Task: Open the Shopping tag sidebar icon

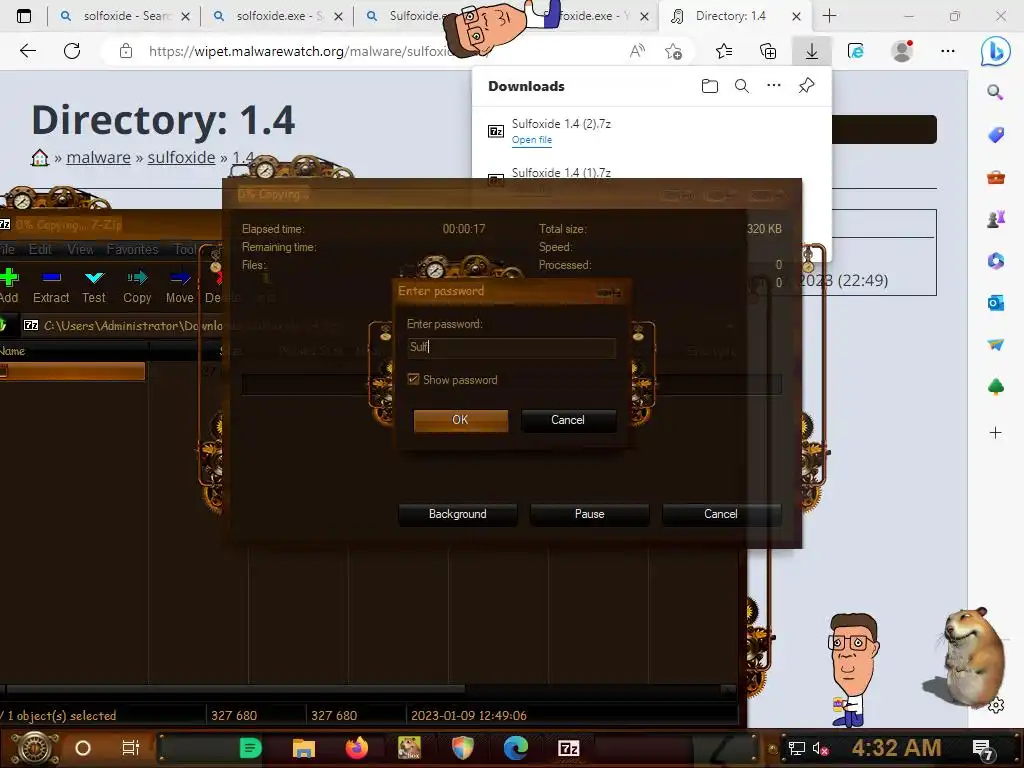Action: pyautogui.click(x=995, y=135)
